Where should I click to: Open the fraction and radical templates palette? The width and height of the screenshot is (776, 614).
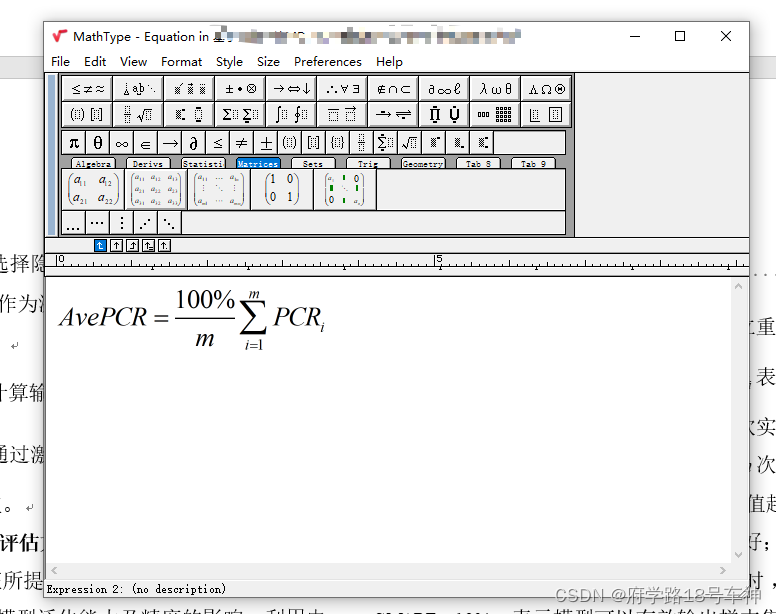coord(139,115)
